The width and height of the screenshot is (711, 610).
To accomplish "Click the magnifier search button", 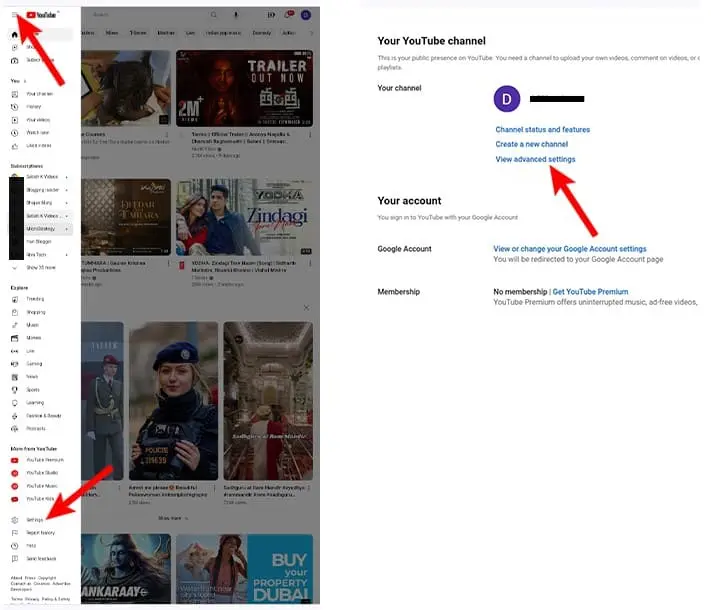I will click(214, 15).
